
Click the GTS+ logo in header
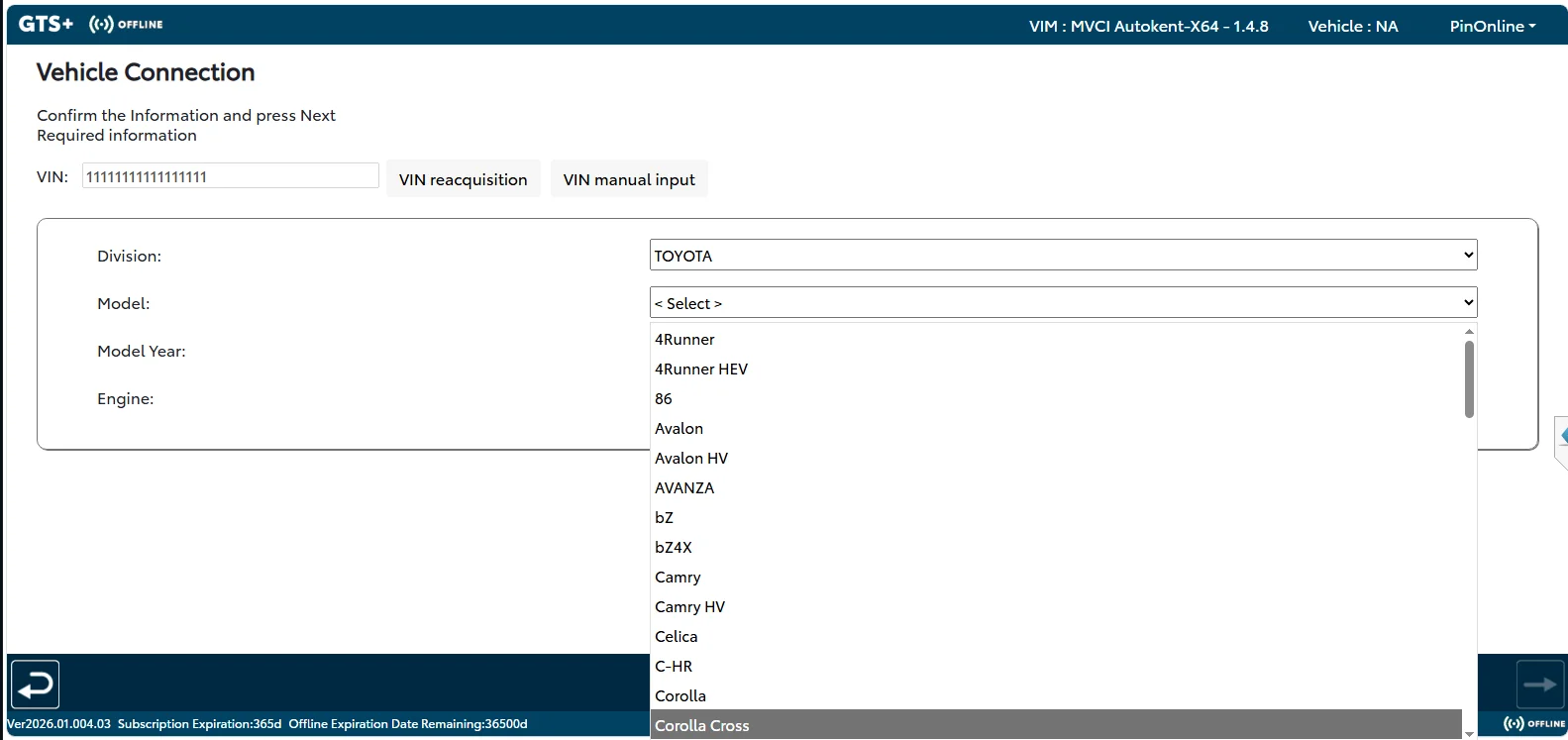point(46,24)
